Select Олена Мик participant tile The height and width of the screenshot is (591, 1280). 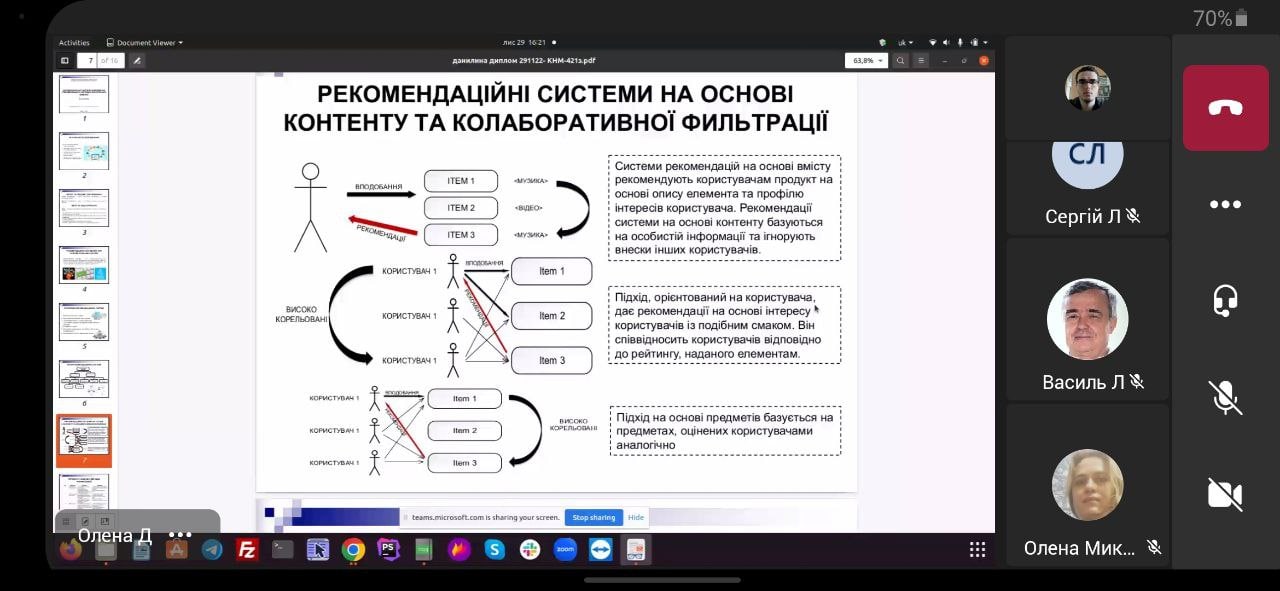pyautogui.click(x=1088, y=487)
